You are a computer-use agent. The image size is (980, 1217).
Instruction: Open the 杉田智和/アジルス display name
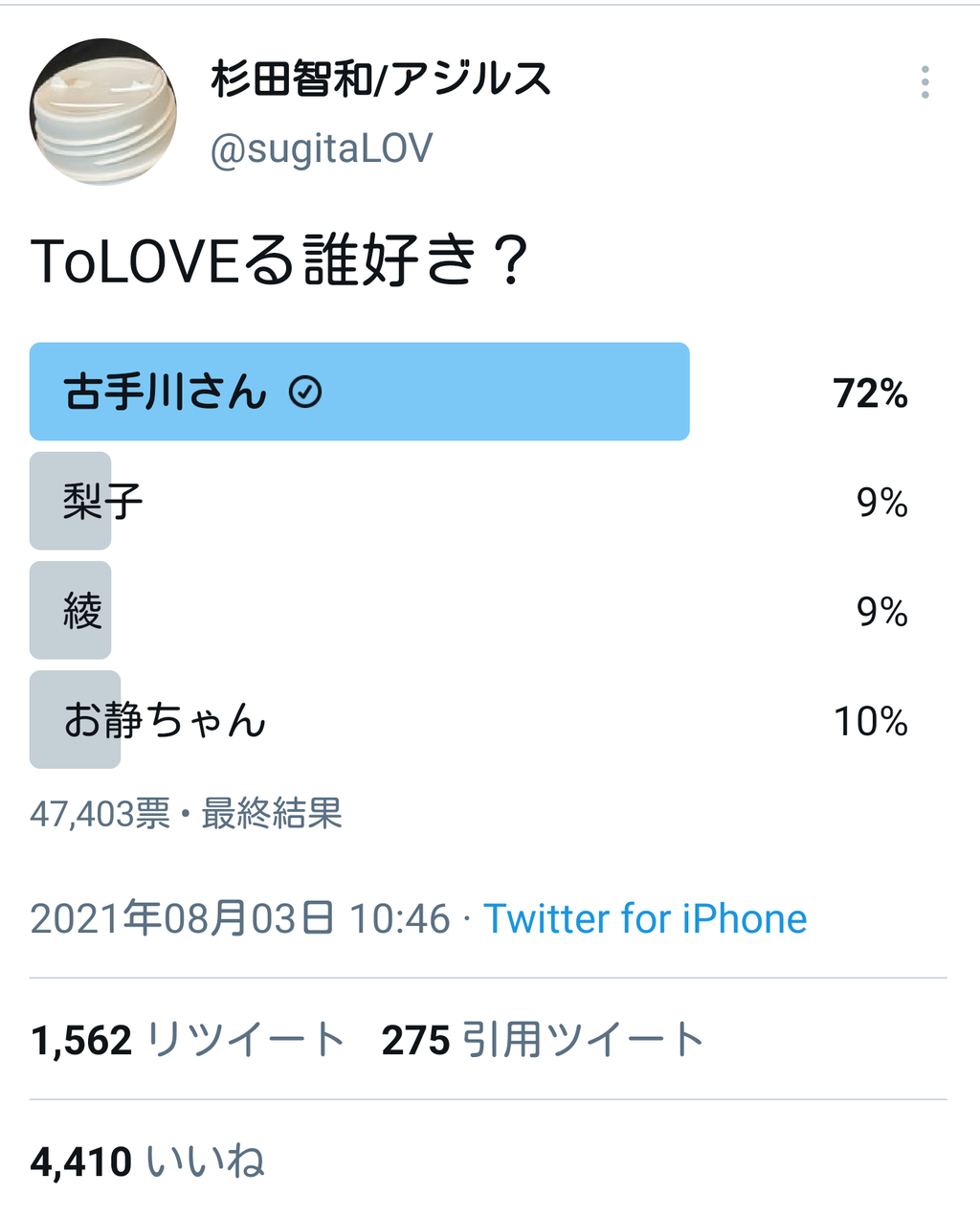(381, 79)
